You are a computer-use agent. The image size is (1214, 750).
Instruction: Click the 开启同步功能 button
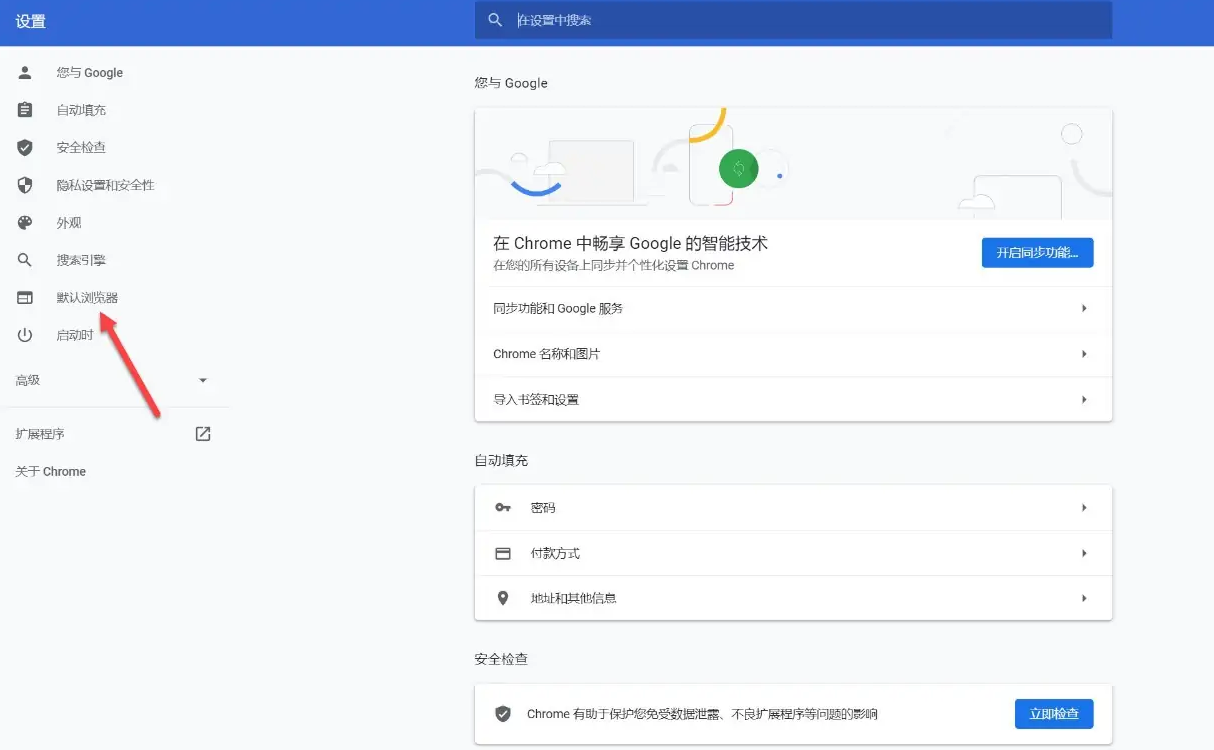coord(1037,252)
